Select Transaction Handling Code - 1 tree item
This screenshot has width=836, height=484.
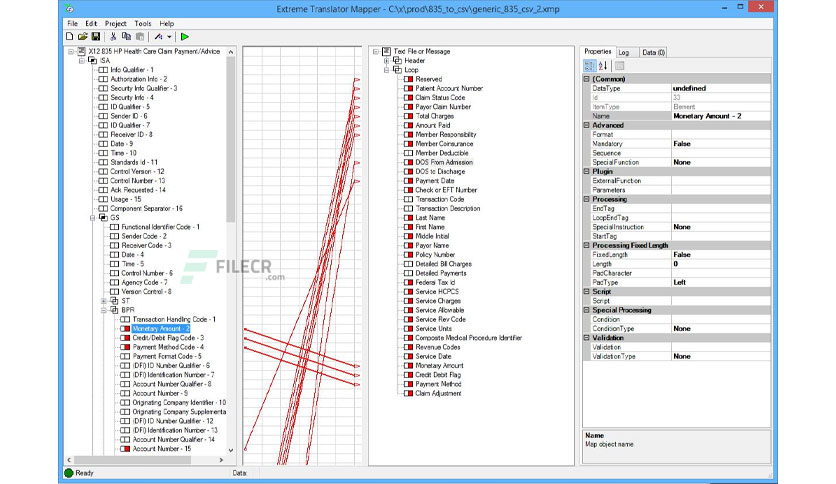tap(174, 319)
